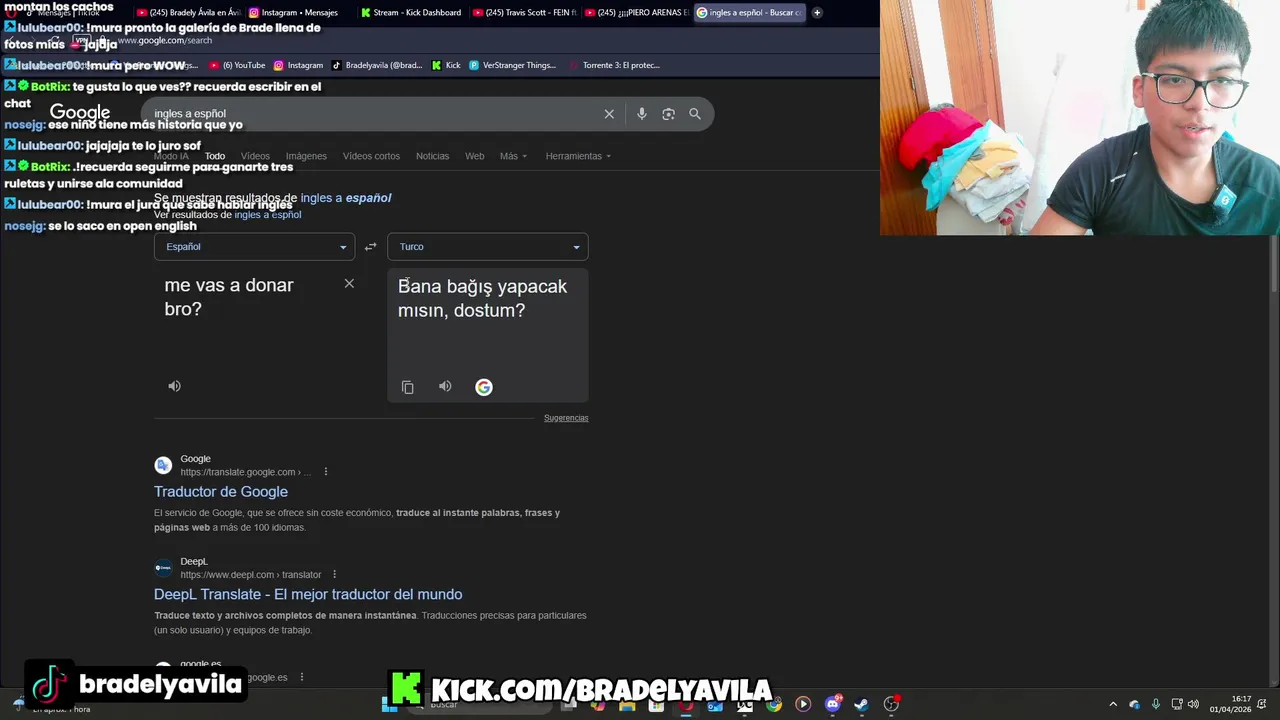Clear the Spanish source text
This screenshot has width=1280, height=720.
[349, 284]
